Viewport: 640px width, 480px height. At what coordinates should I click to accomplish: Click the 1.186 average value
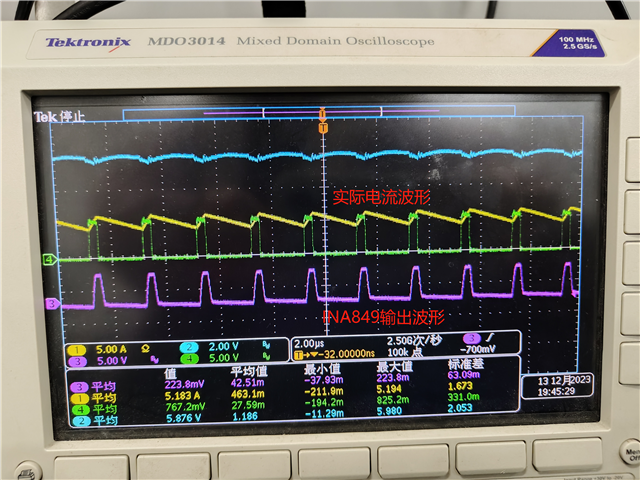pyautogui.click(x=245, y=416)
